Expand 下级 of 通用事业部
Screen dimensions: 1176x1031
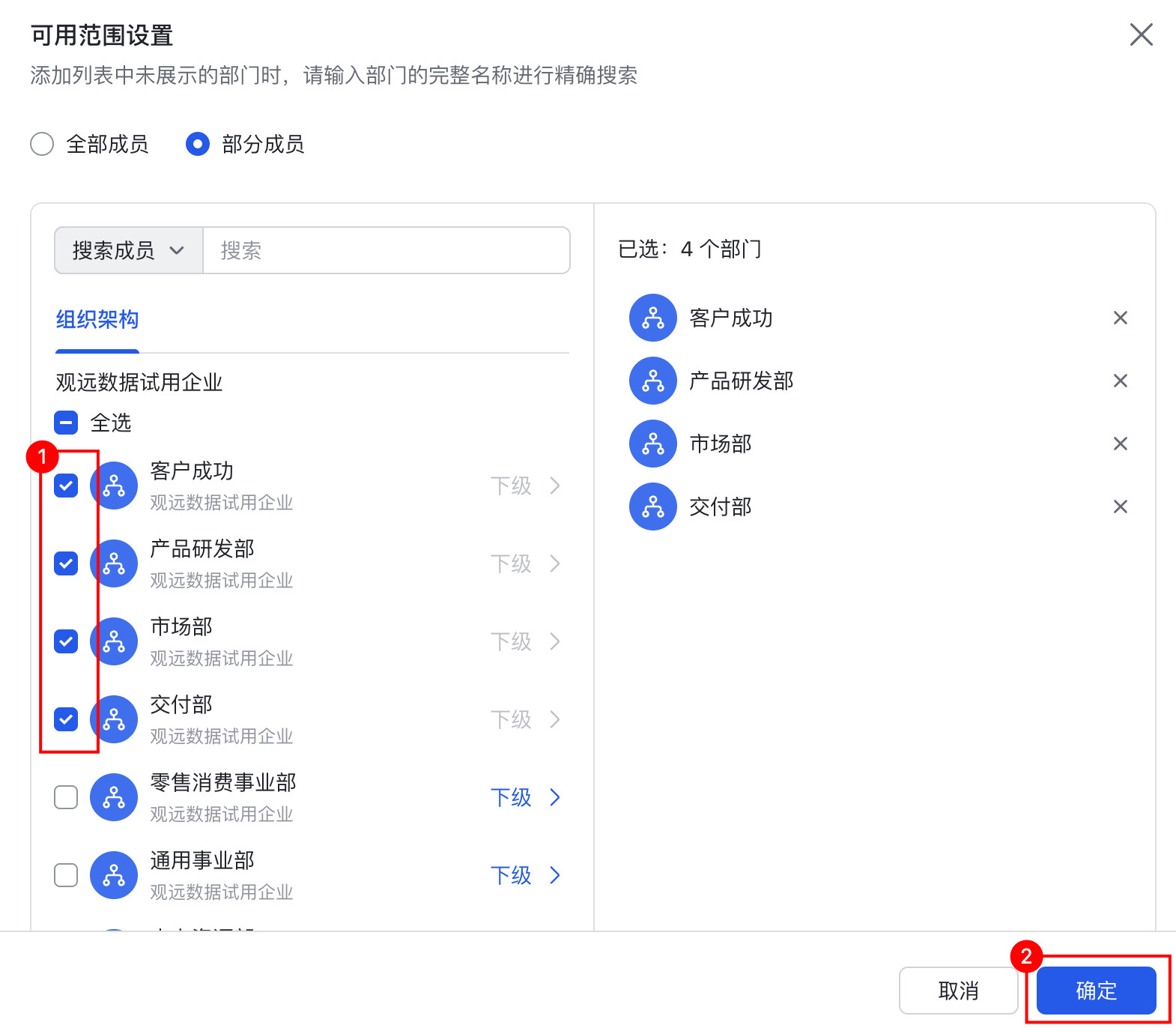pyautogui.click(x=525, y=875)
